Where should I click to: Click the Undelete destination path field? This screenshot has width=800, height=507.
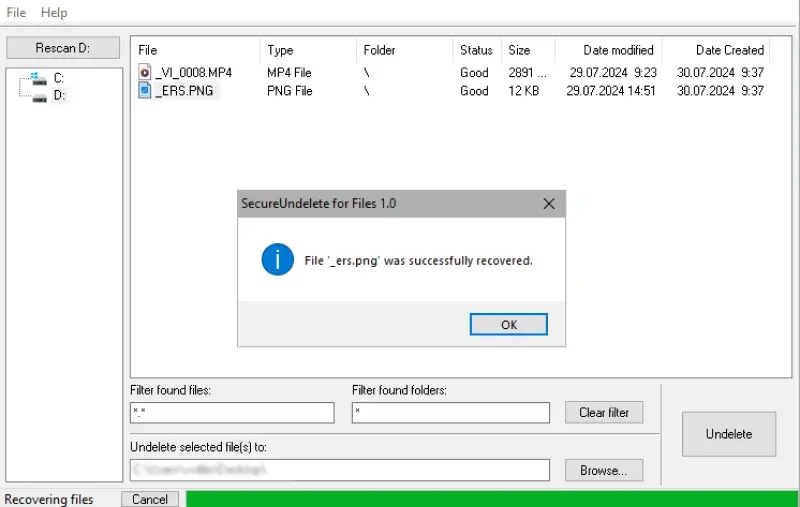(x=340, y=470)
